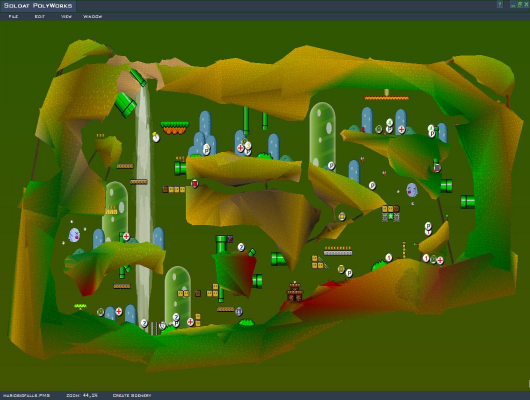Select the small green trampoline at bottom-left
Viewport: 530px width, 400px height.
pyautogui.click(x=80, y=306)
